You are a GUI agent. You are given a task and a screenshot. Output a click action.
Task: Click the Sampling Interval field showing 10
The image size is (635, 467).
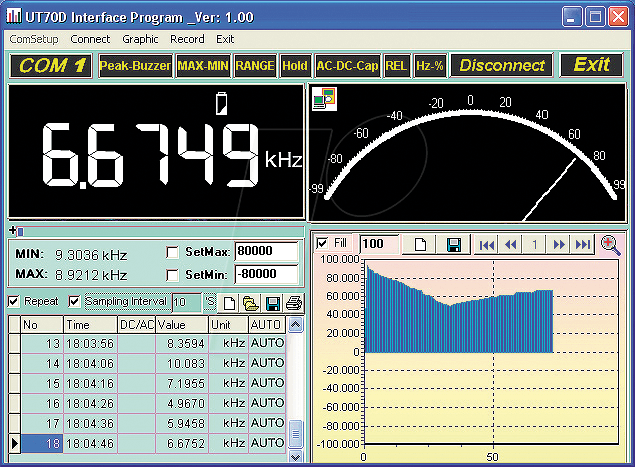[x=187, y=303]
